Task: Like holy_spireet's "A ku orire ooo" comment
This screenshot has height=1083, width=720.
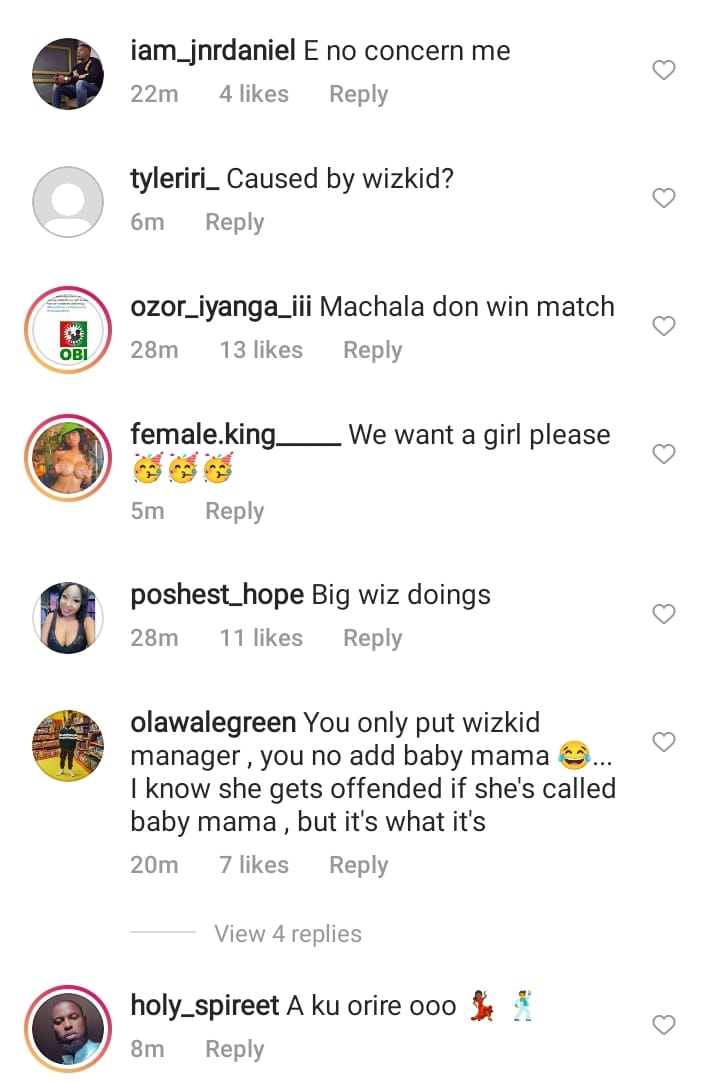Action: pos(663,1025)
